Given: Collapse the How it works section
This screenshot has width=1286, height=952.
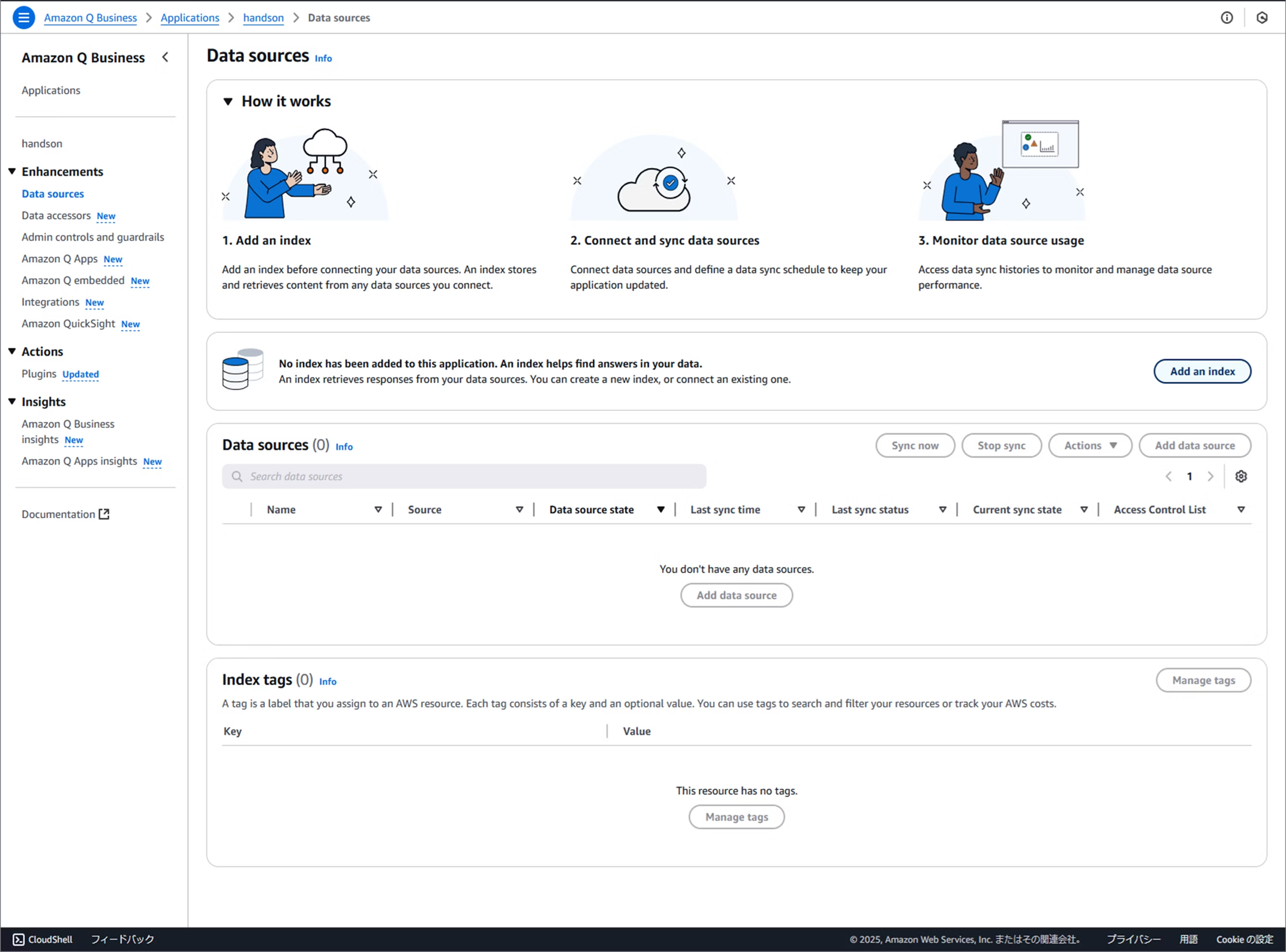Looking at the screenshot, I should [228, 101].
